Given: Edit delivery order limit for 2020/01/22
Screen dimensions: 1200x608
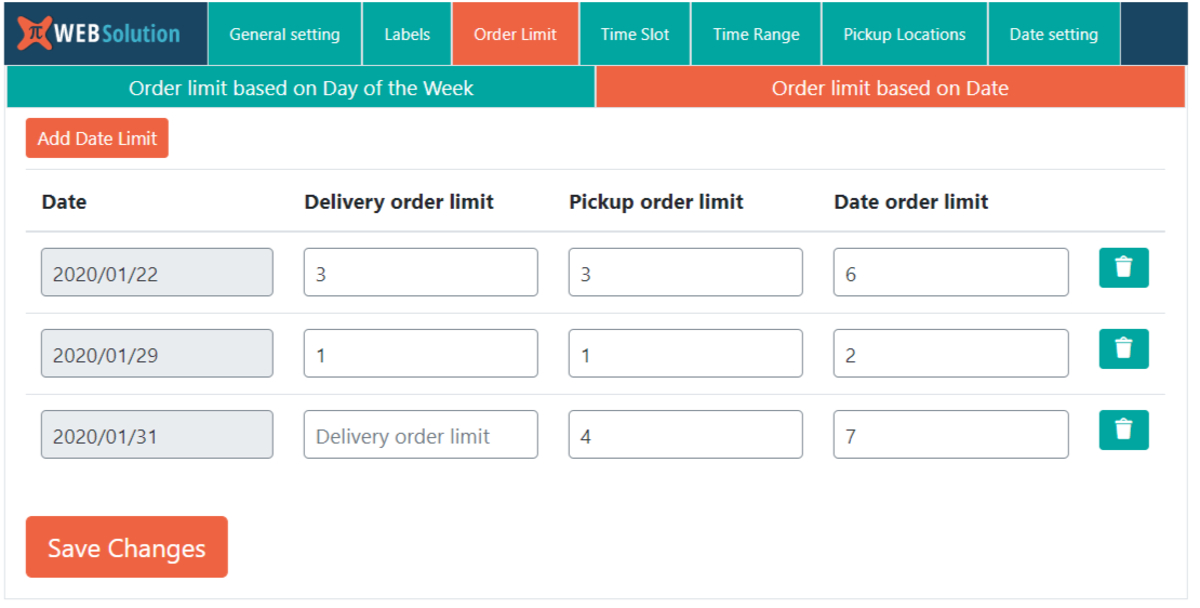Looking at the screenshot, I should [421, 272].
